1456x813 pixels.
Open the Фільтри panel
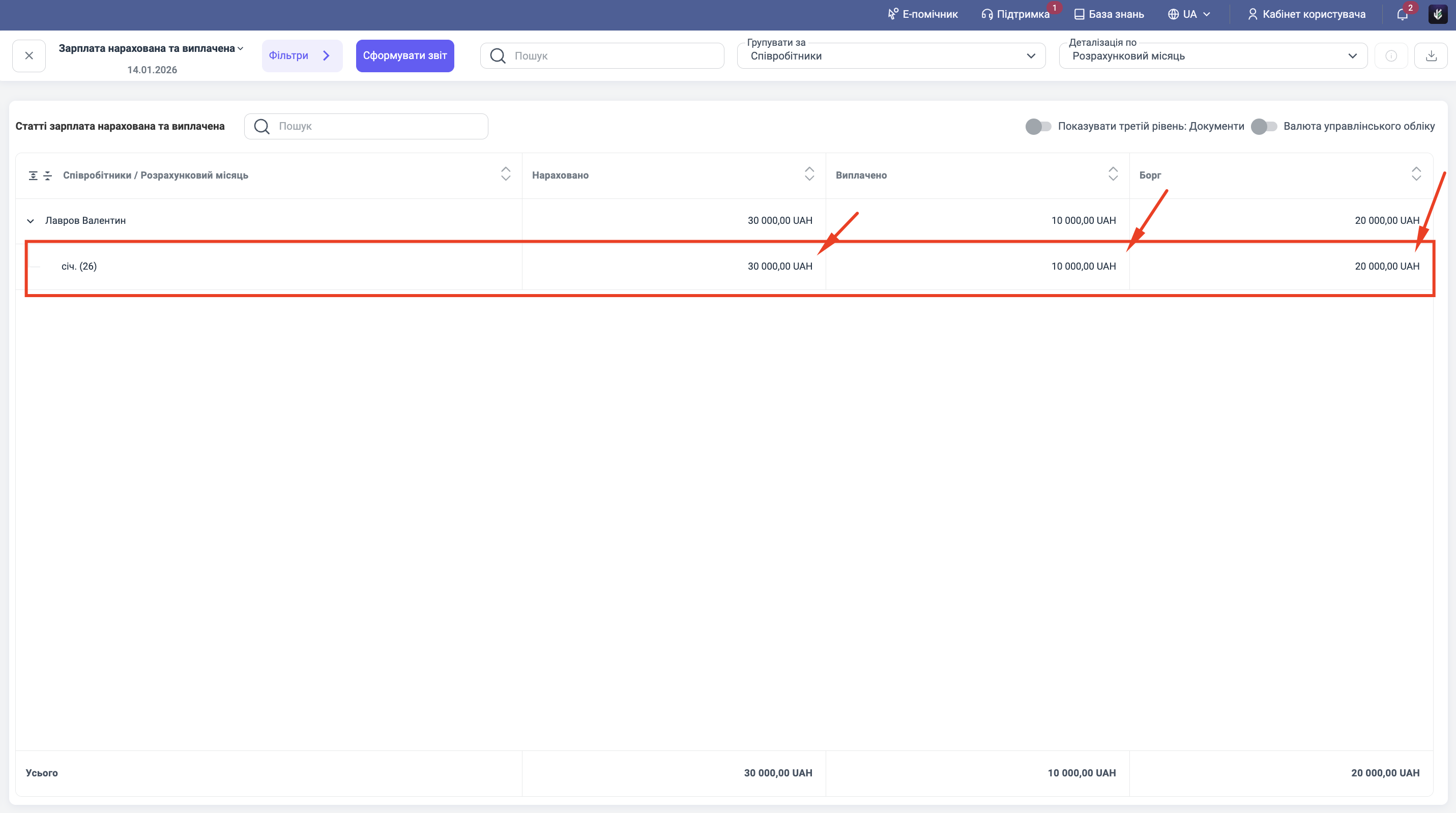pos(301,55)
